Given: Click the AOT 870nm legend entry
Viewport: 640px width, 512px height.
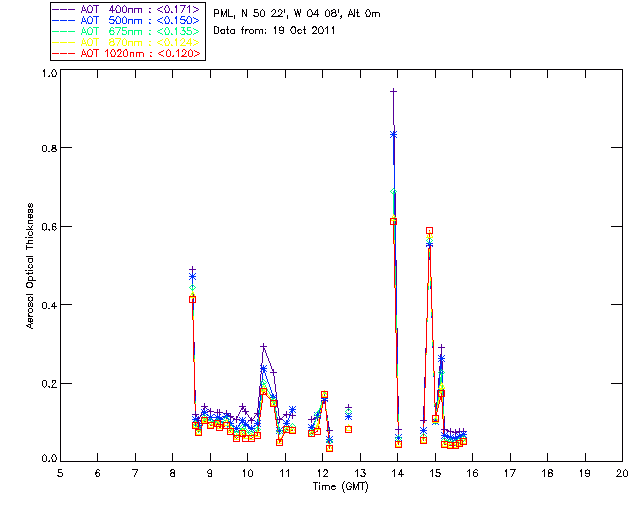Looking at the screenshot, I should coord(127,42).
